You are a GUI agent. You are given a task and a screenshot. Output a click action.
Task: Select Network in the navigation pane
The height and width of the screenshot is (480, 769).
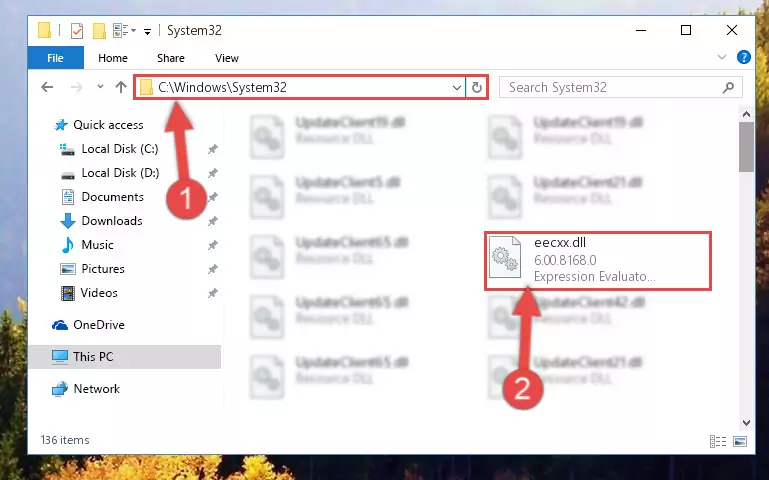tap(97, 389)
